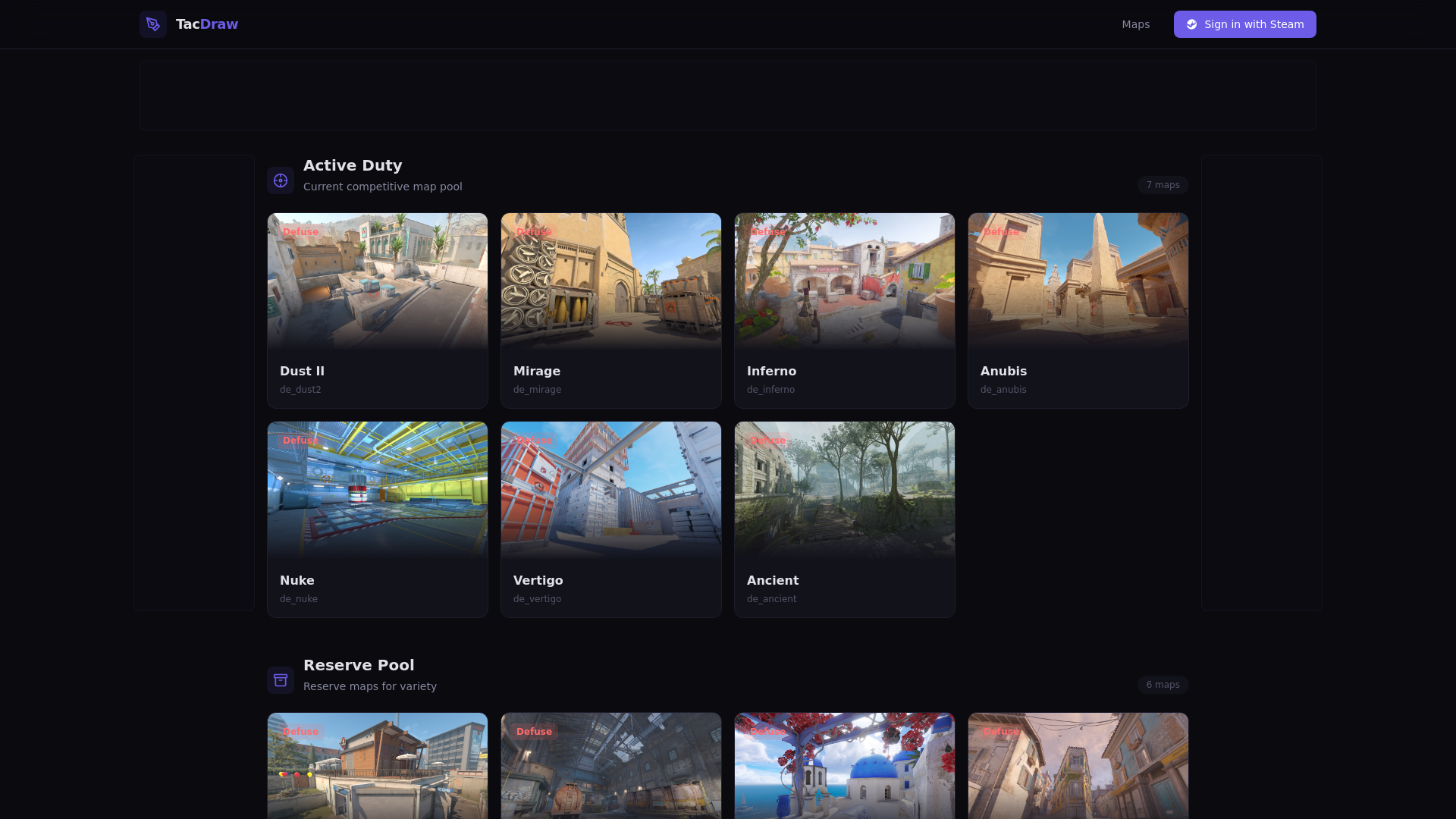Open the Nuke map thumbnail
The width and height of the screenshot is (1456, 819).
point(378,490)
